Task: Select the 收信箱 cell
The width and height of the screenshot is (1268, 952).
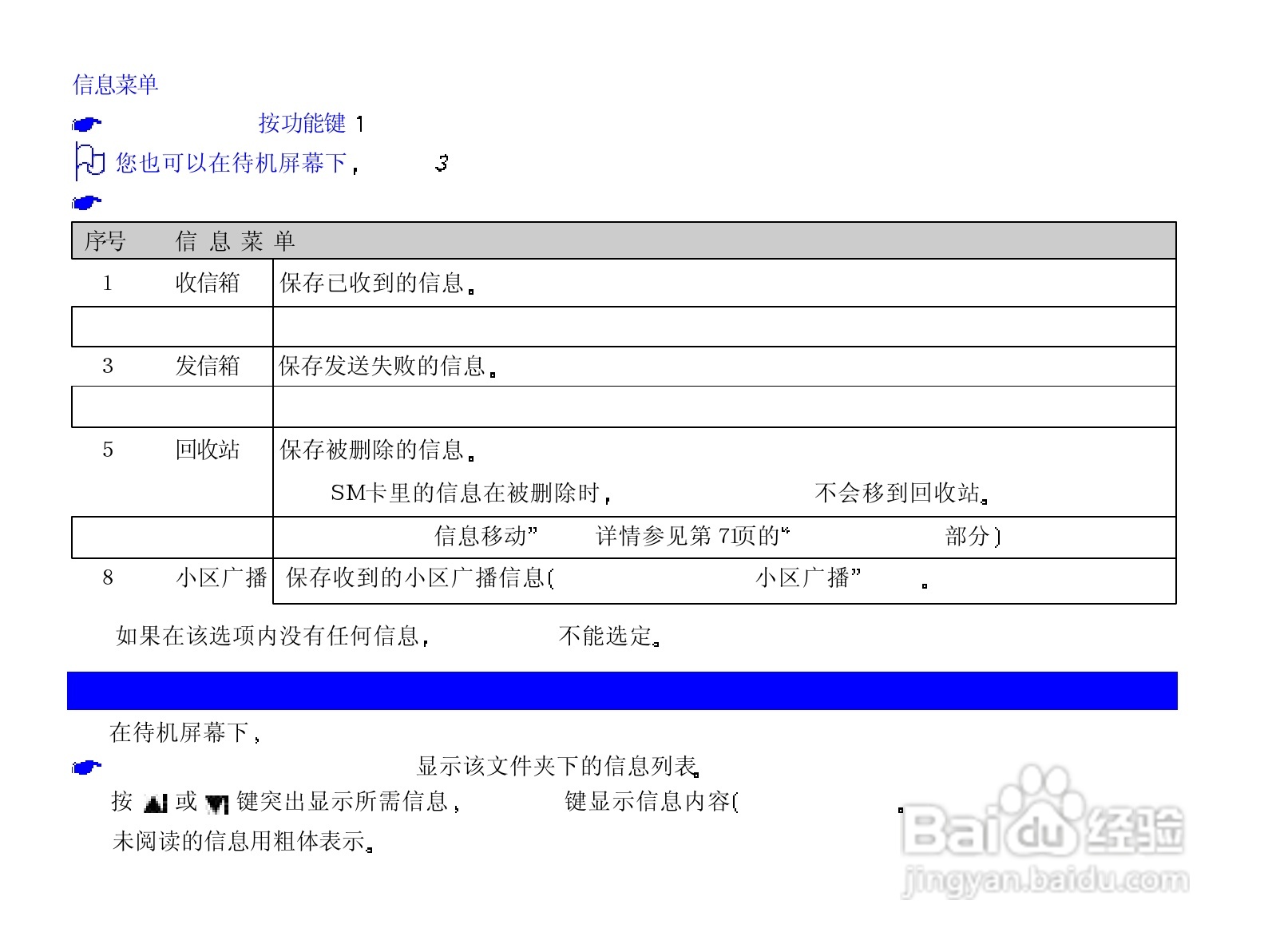Action: [x=208, y=283]
